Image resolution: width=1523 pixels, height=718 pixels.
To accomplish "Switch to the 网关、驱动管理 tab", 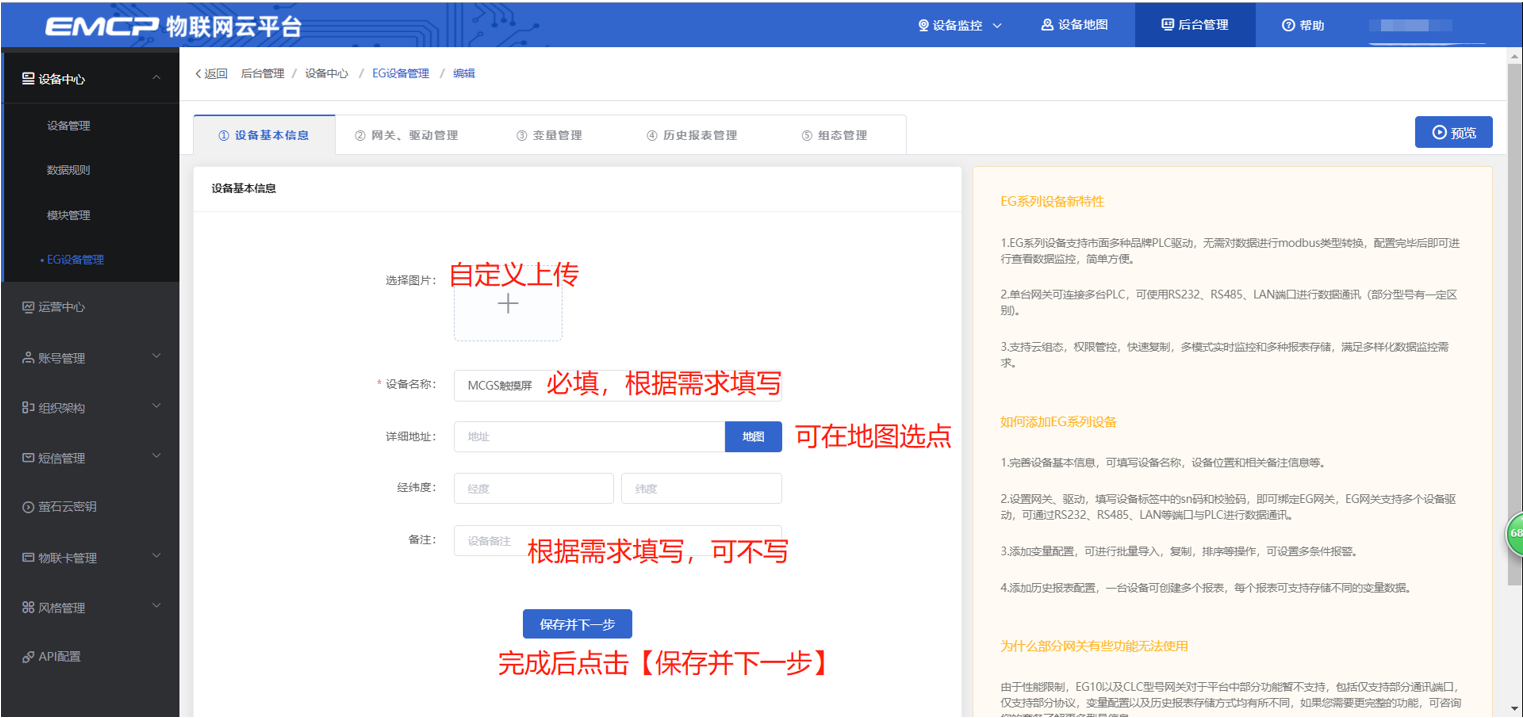I will (406, 135).
